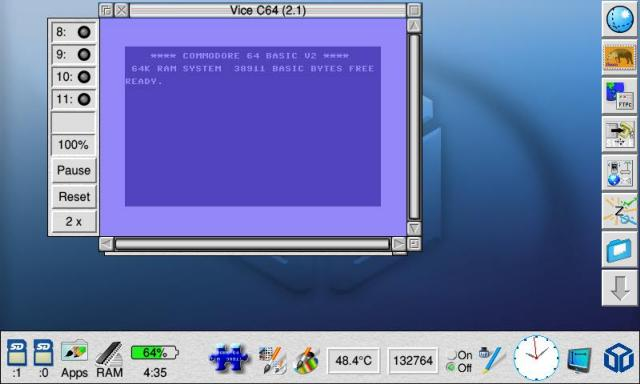Click the RAM disc icon
Viewport: 640px width, 384px height.
pyautogui.click(x=109, y=353)
